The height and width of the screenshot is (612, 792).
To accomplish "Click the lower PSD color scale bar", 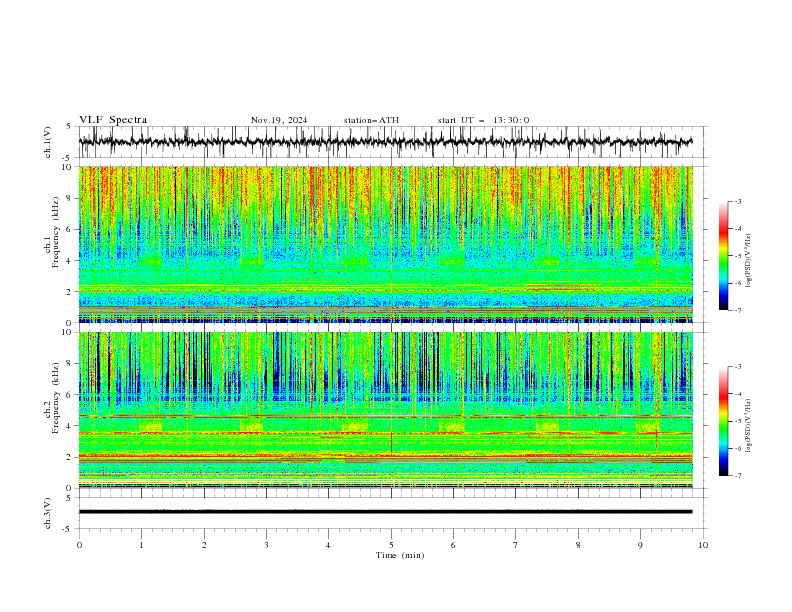I will click(724, 421).
